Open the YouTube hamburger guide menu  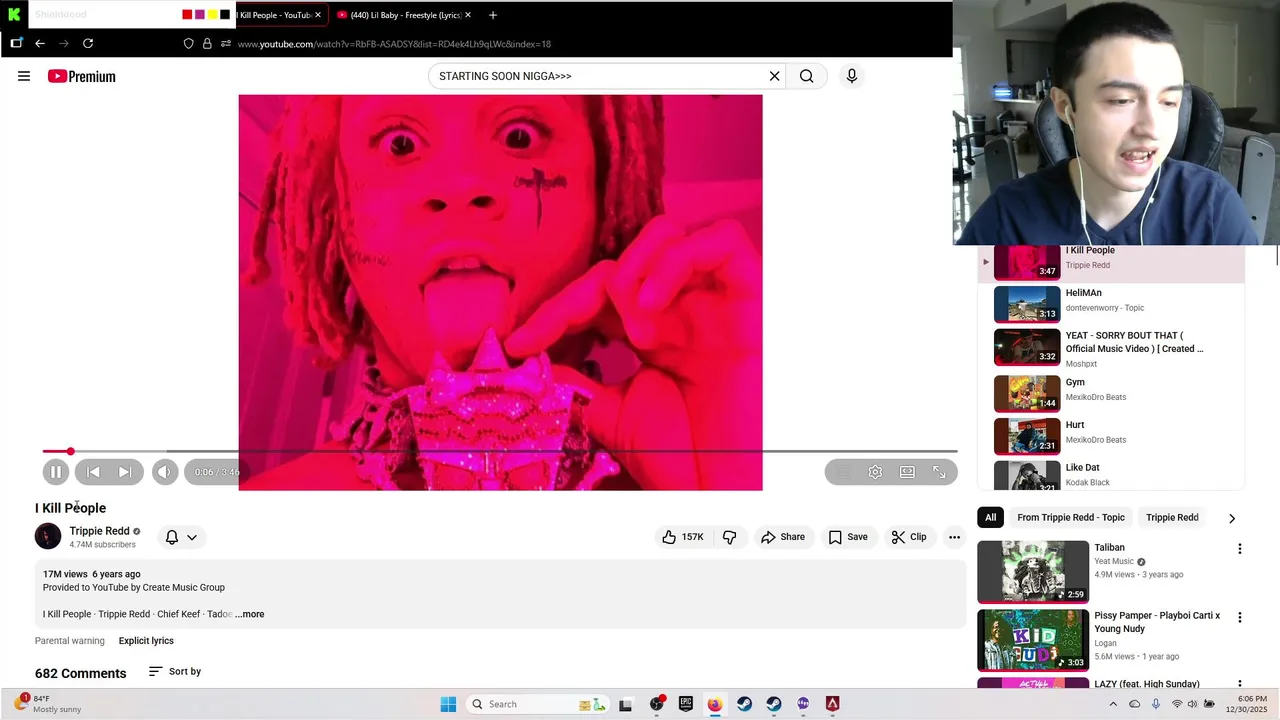[24, 76]
